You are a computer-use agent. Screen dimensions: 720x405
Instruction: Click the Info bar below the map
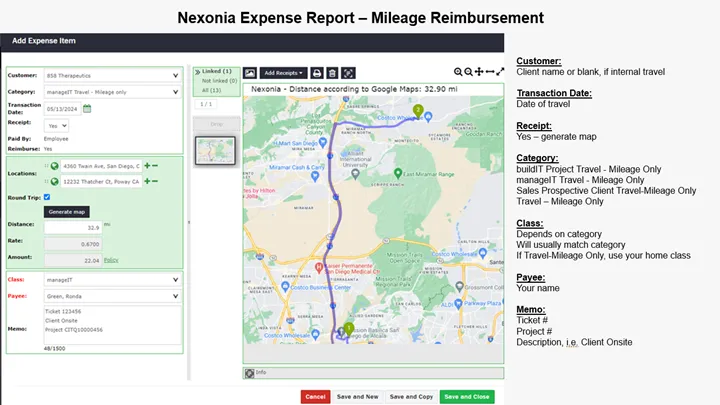373,373
